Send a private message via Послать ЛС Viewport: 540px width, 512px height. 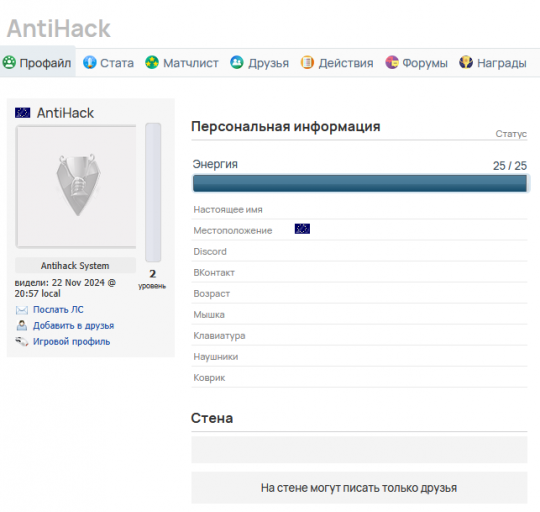click(58, 310)
